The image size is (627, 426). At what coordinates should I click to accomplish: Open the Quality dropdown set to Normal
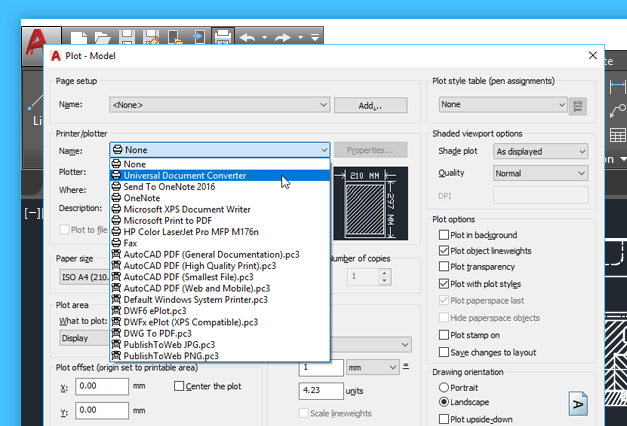[x=541, y=173]
